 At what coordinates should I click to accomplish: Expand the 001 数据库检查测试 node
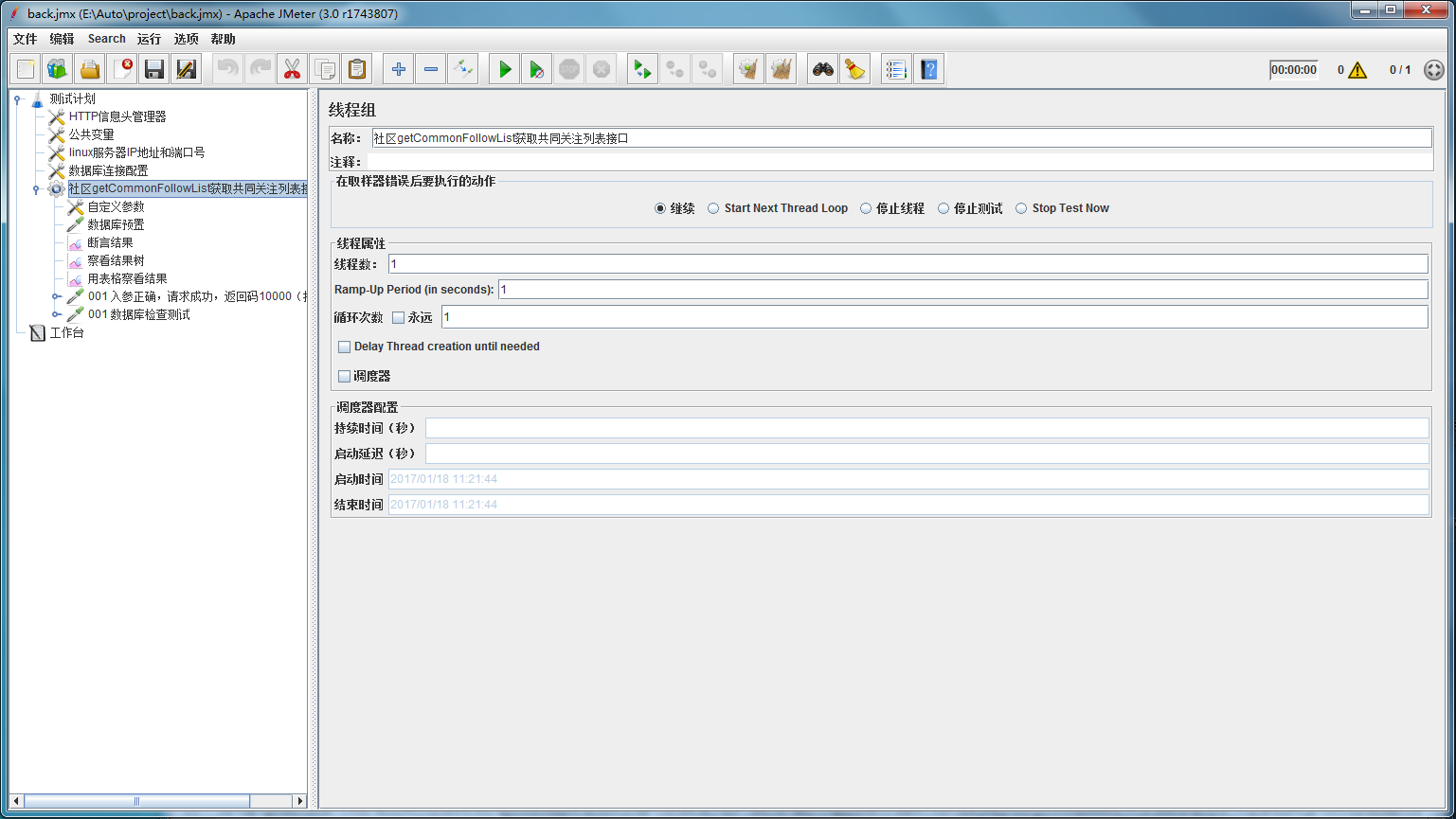[x=56, y=314]
